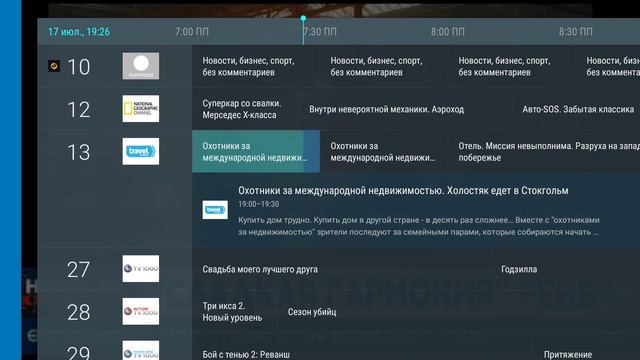Open 'Новости, бизнес, спорт' program at 8:00
The height and width of the screenshot is (360, 640).
point(511,66)
